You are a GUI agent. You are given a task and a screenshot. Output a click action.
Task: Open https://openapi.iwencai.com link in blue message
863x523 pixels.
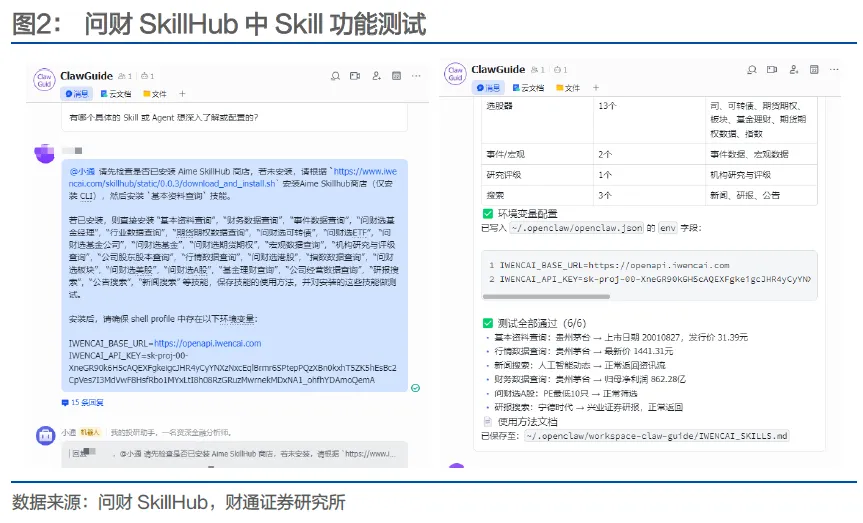pos(207,344)
